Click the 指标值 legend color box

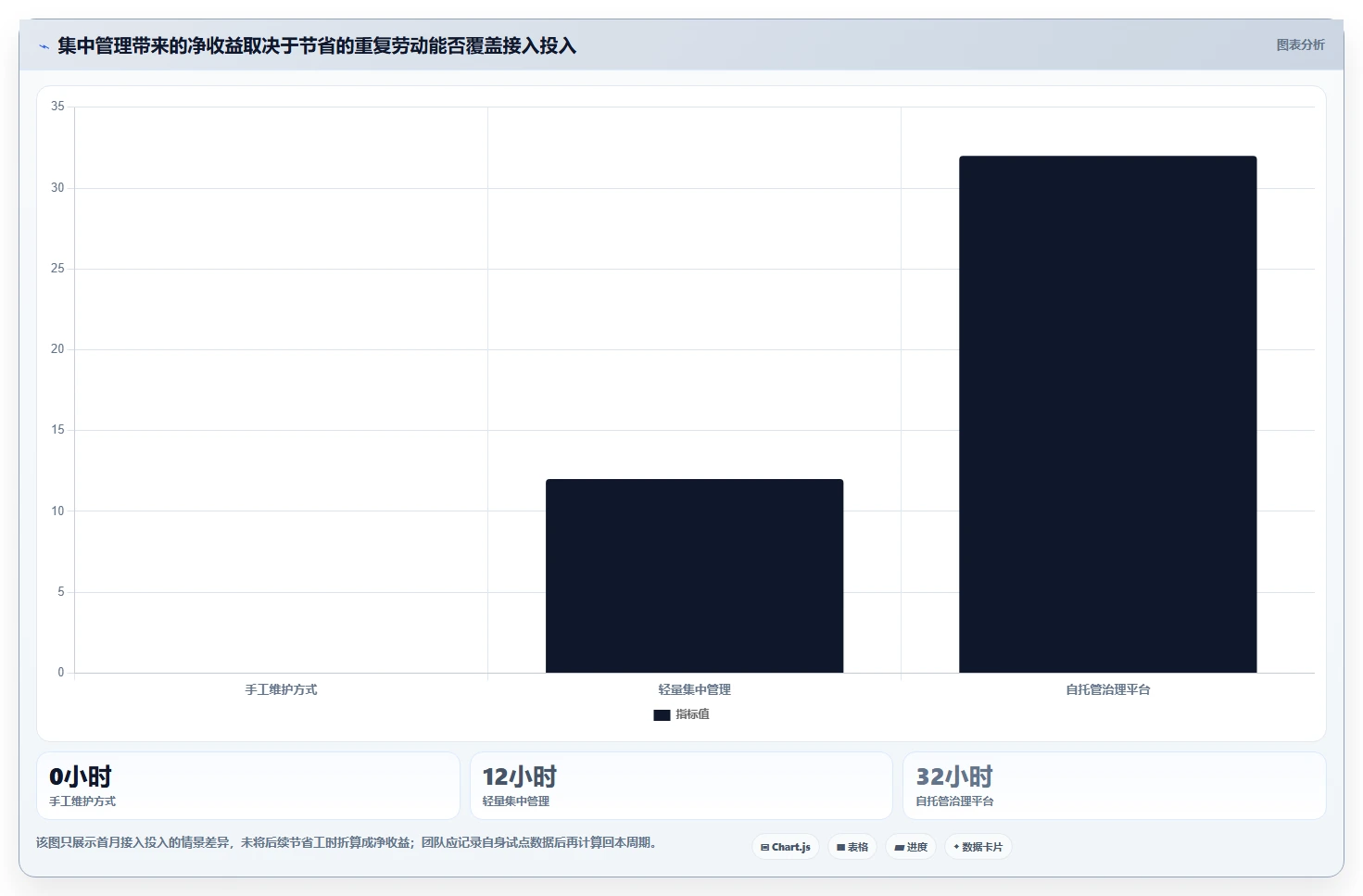(x=662, y=715)
